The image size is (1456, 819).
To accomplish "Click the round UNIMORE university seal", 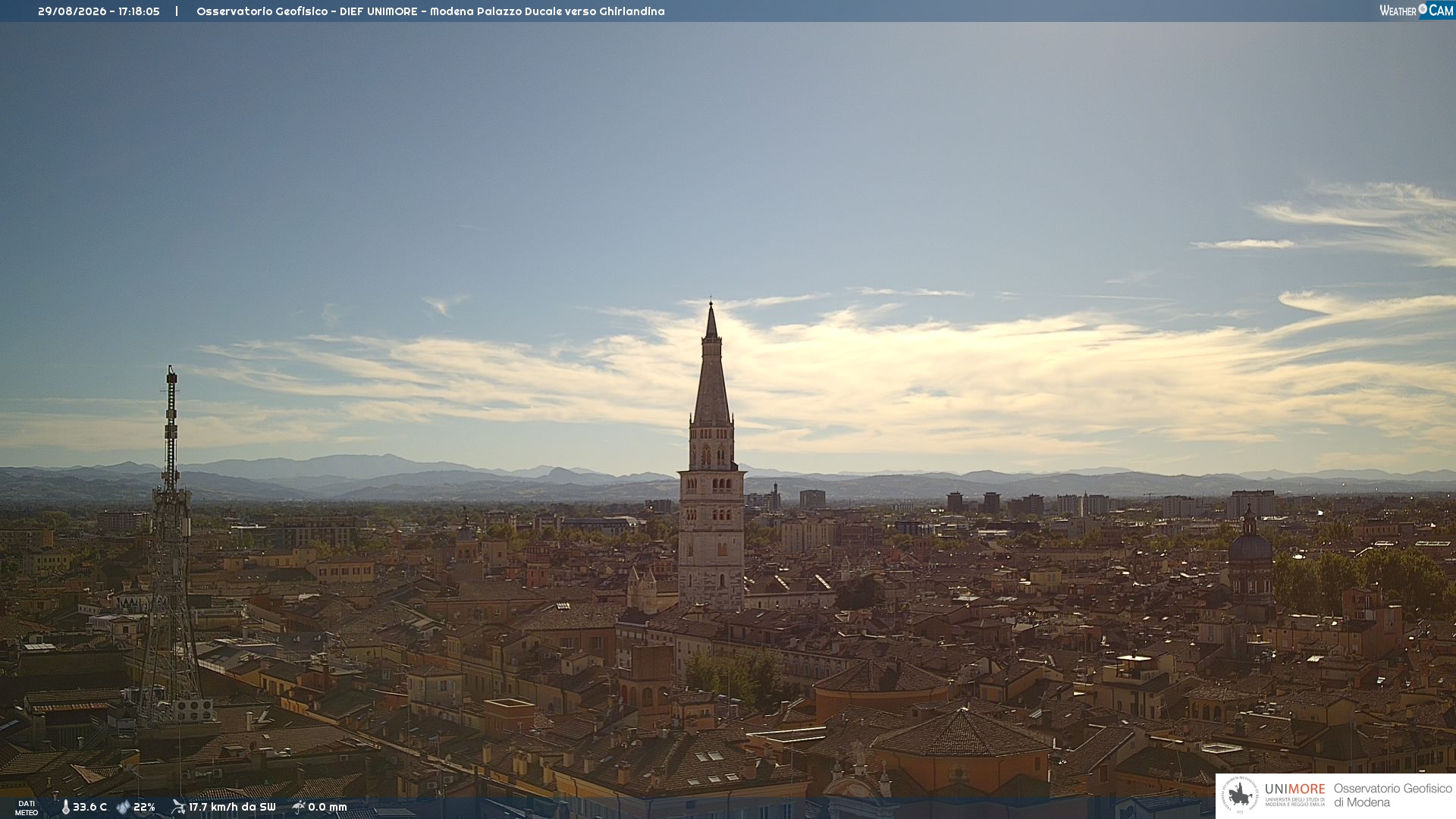I will pos(1240,795).
